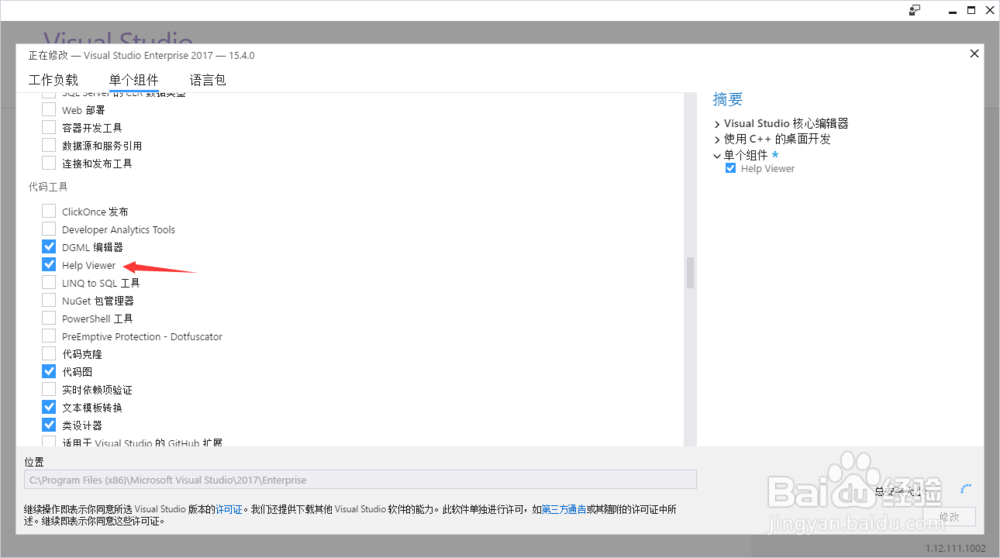The image size is (1000, 558).
Task: Enable LINQ to SQL 工具
Action: coord(49,283)
